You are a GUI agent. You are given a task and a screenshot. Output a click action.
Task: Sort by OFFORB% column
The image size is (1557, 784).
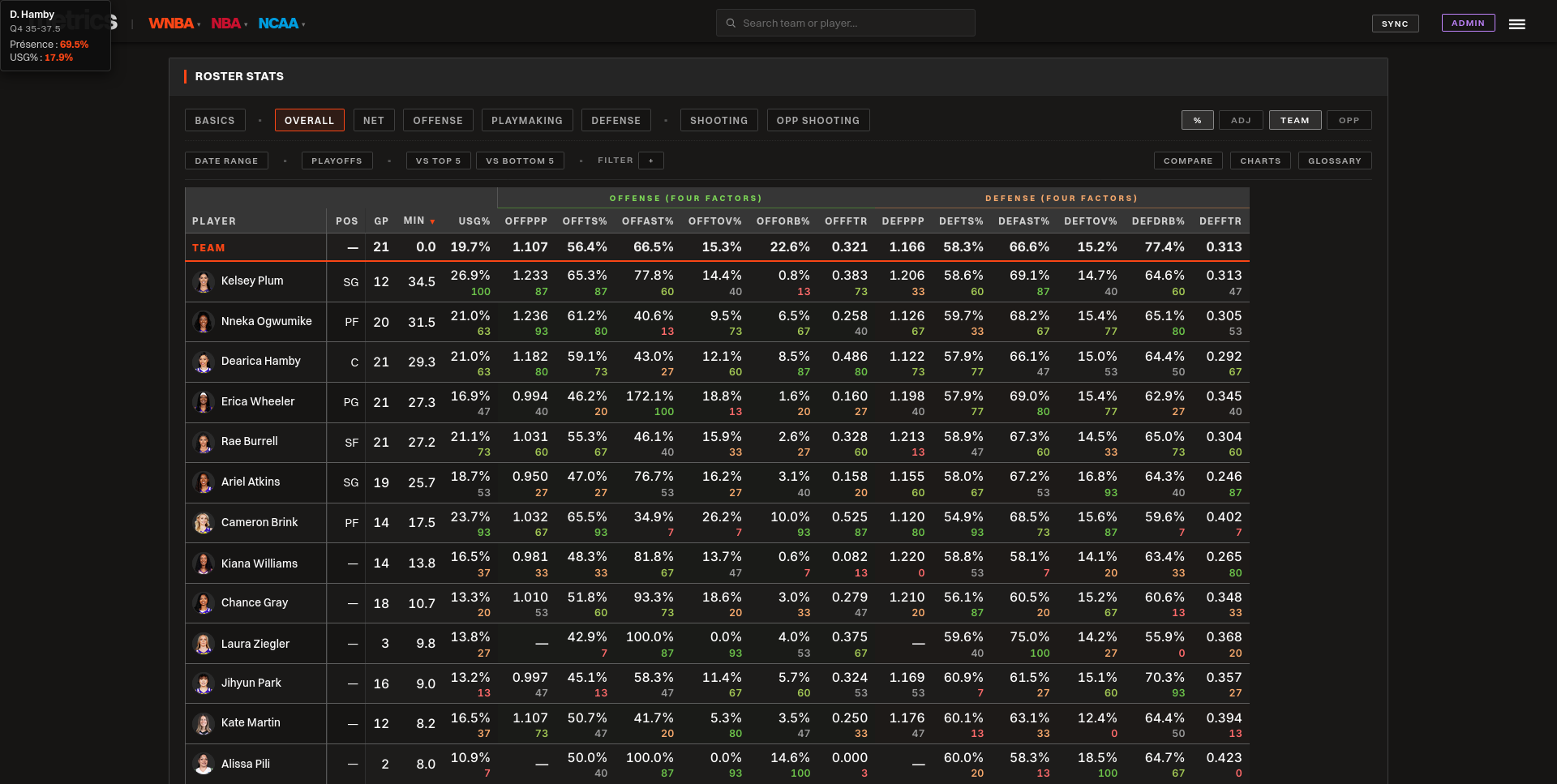783,221
